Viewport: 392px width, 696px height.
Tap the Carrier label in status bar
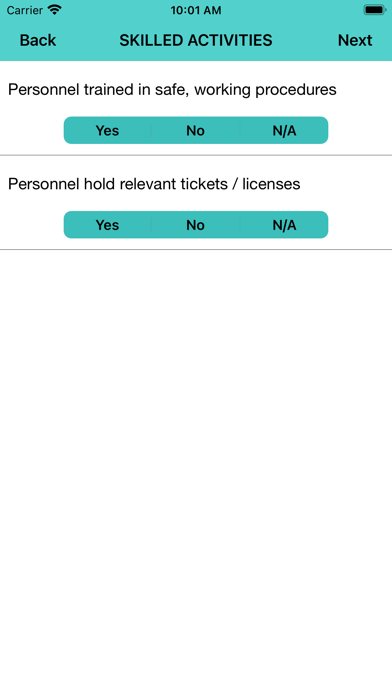tap(25, 10)
